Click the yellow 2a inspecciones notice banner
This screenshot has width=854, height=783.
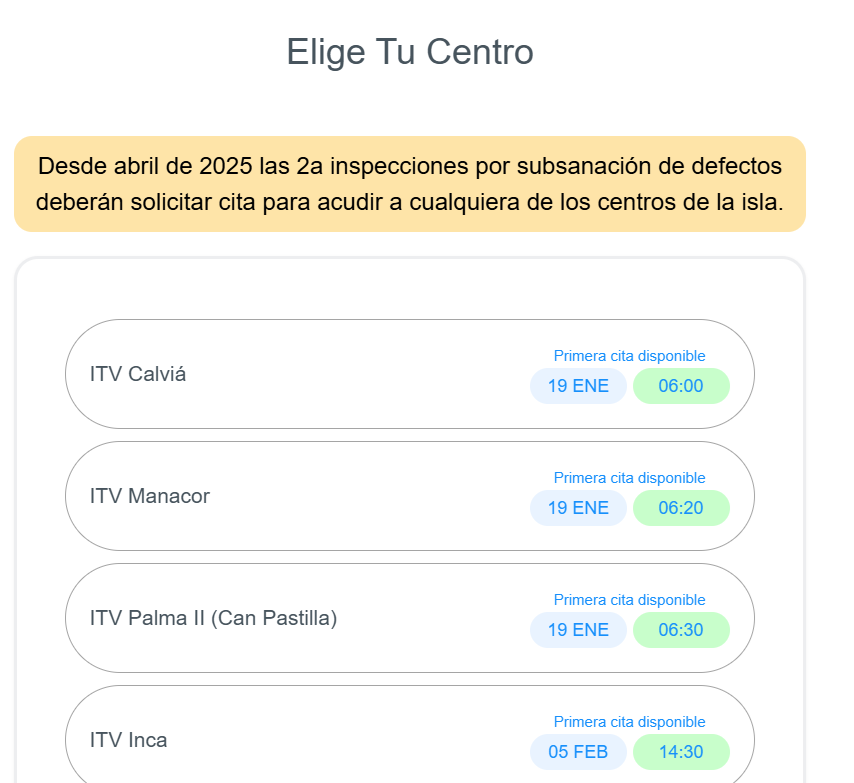pos(410,184)
